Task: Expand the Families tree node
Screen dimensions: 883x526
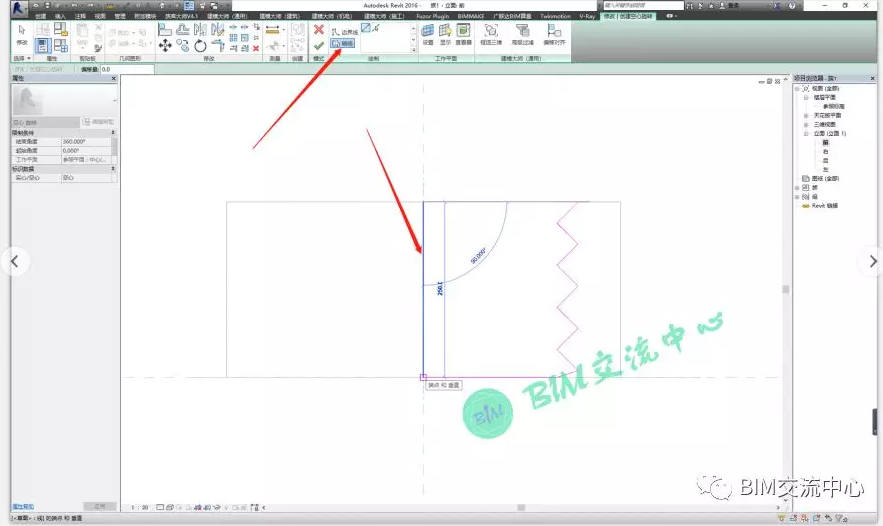Action: 797,188
